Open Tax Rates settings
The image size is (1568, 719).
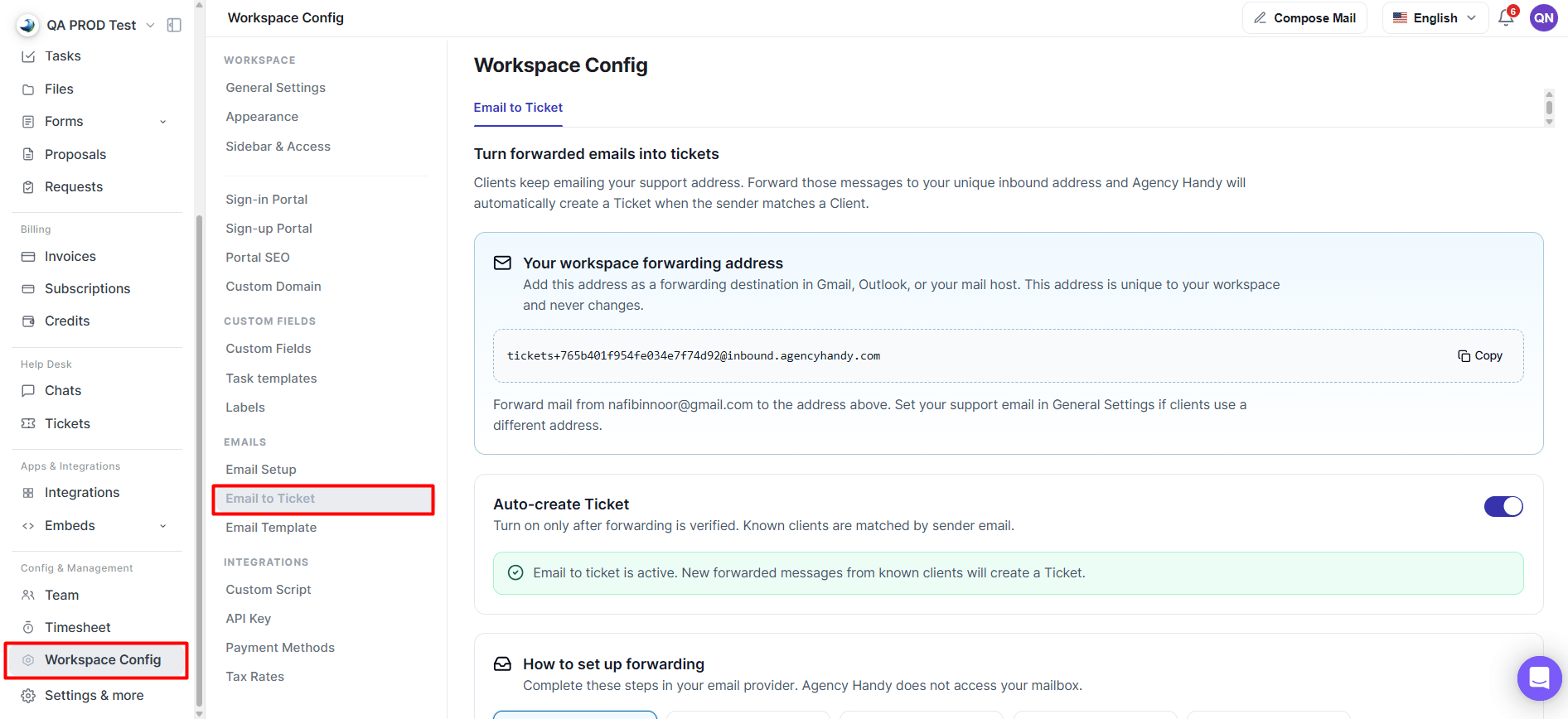click(255, 677)
